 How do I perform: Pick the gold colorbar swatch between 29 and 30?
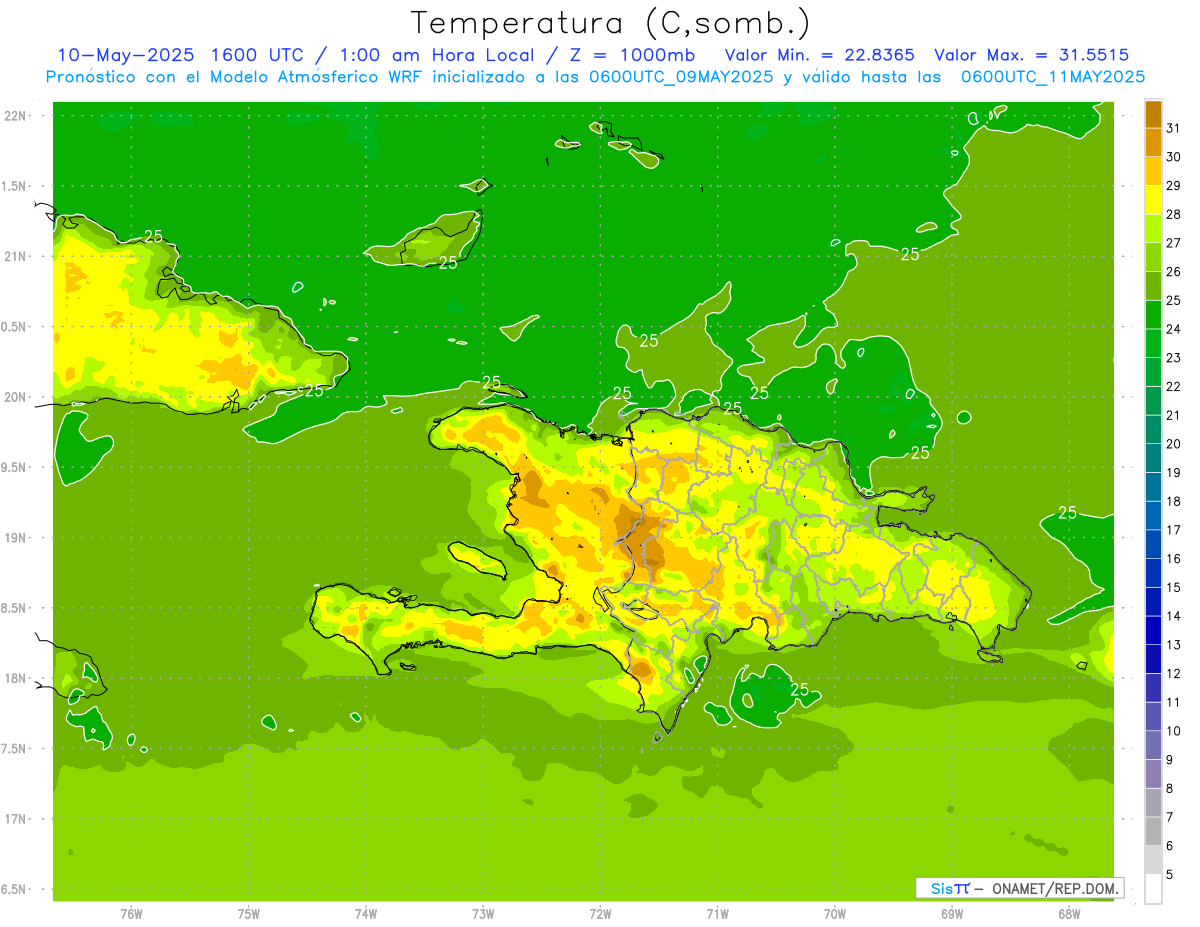click(x=1153, y=171)
